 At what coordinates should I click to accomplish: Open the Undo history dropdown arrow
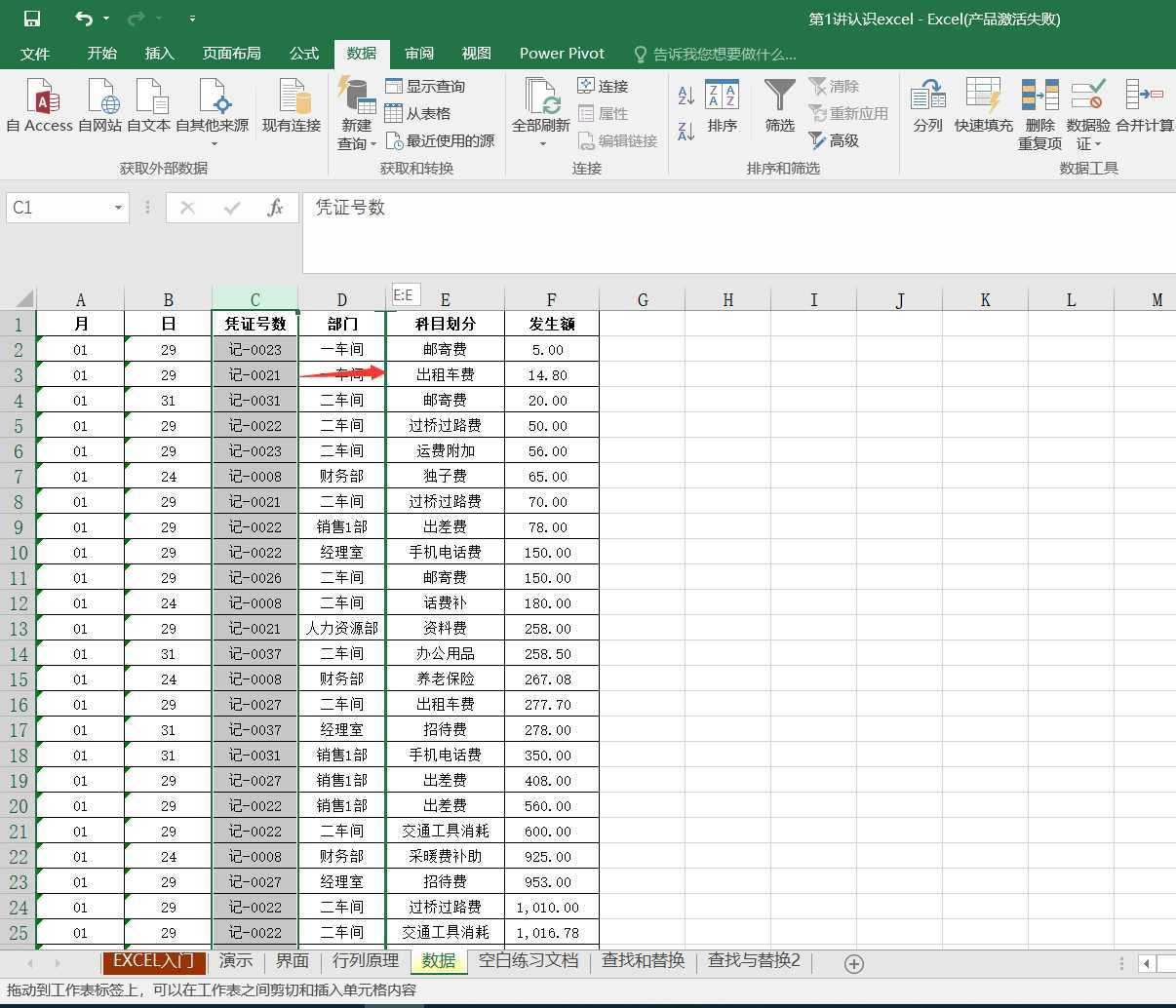tap(106, 19)
